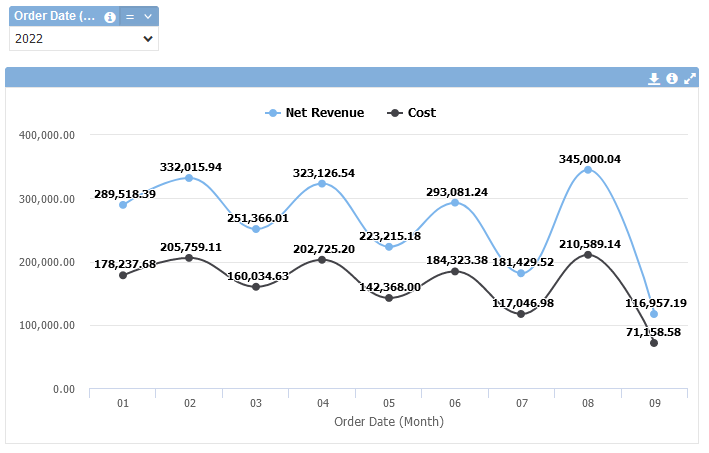Click the Net Revenue point for month 08
Viewport: 709px width, 453px height.
coord(588,170)
